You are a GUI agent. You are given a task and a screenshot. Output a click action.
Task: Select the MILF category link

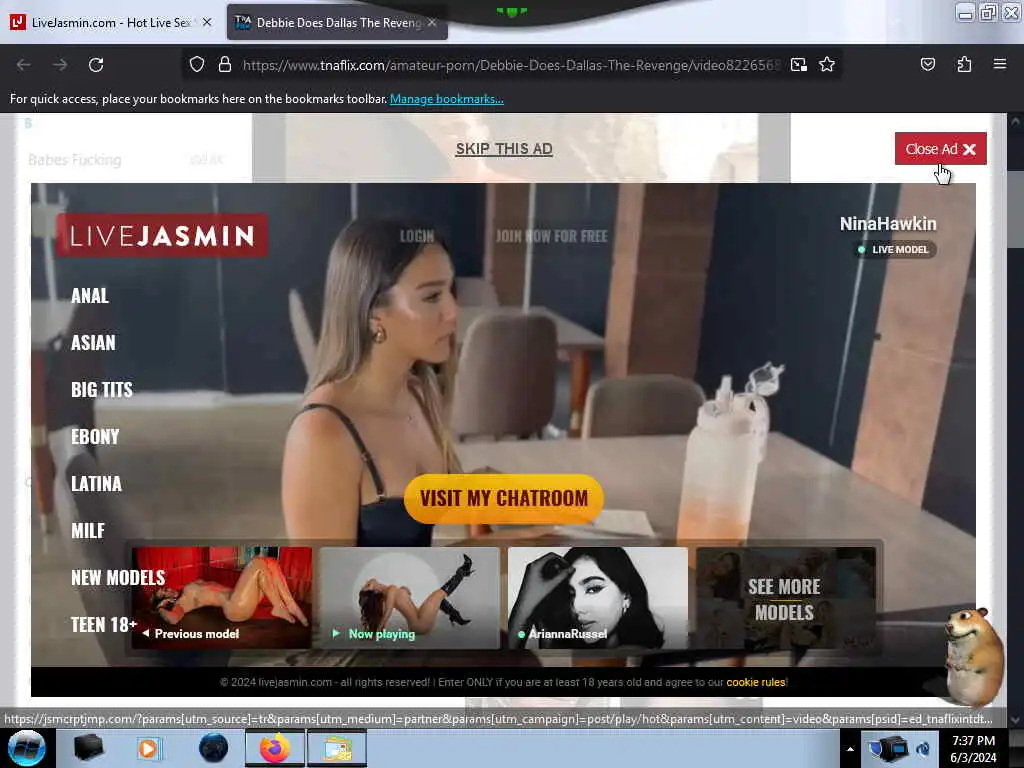[x=88, y=531]
